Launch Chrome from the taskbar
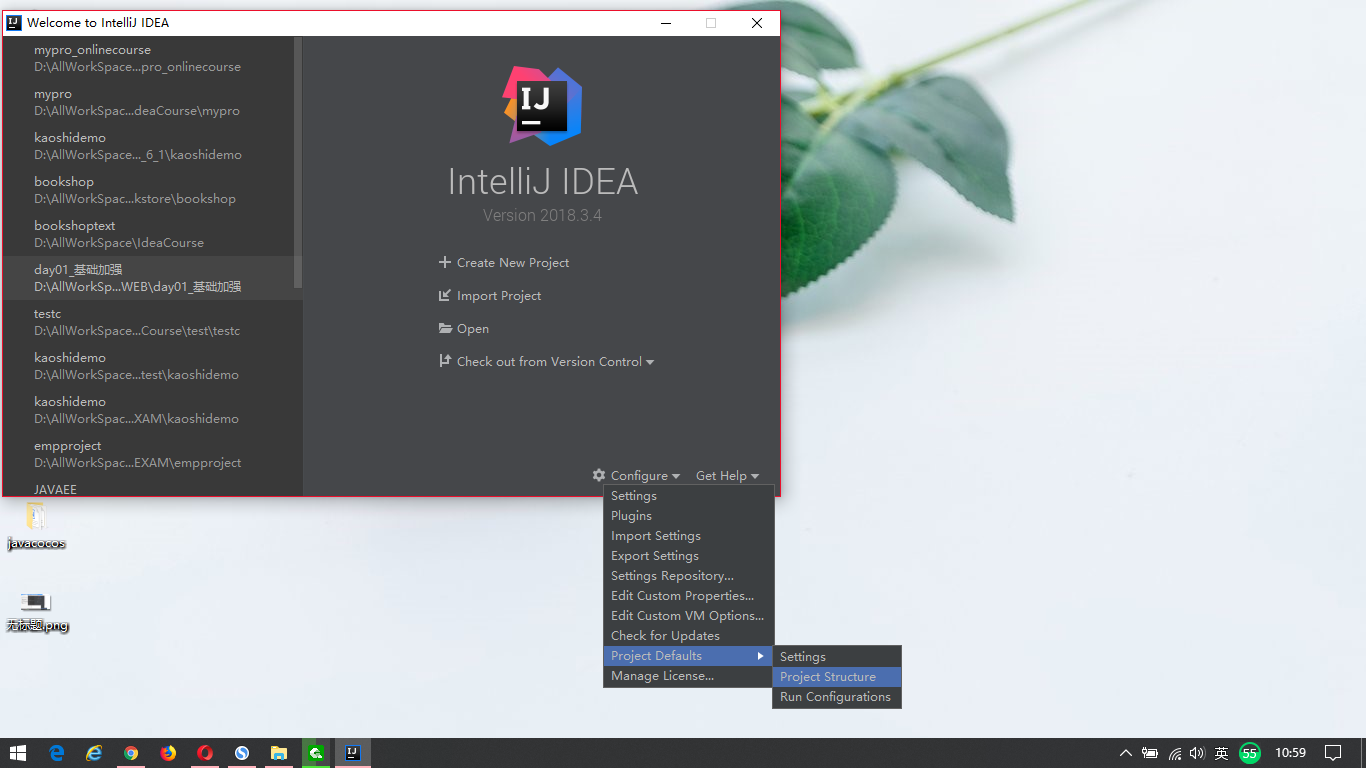The width and height of the screenshot is (1366, 768). [x=131, y=752]
